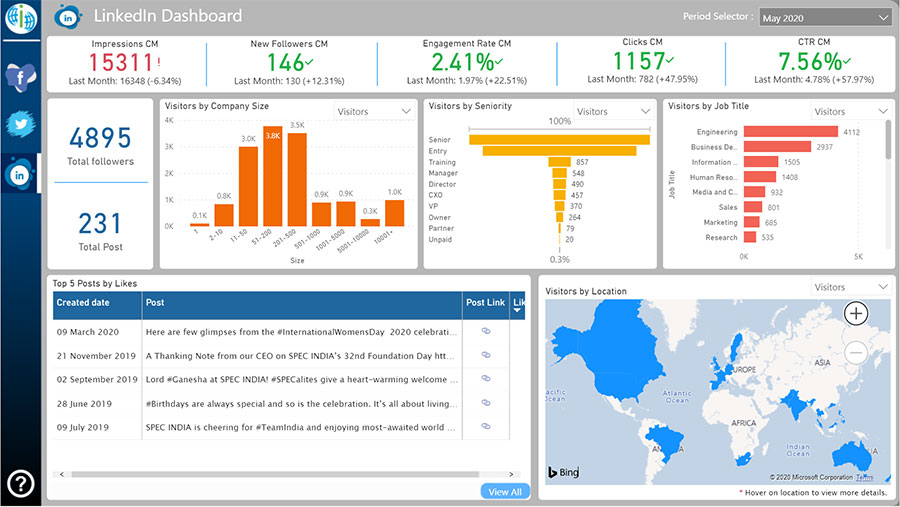The width and height of the screenshot is (900, 507).
Task: Click sort arrow under Likes column header
Action: [x=517, y=311]
